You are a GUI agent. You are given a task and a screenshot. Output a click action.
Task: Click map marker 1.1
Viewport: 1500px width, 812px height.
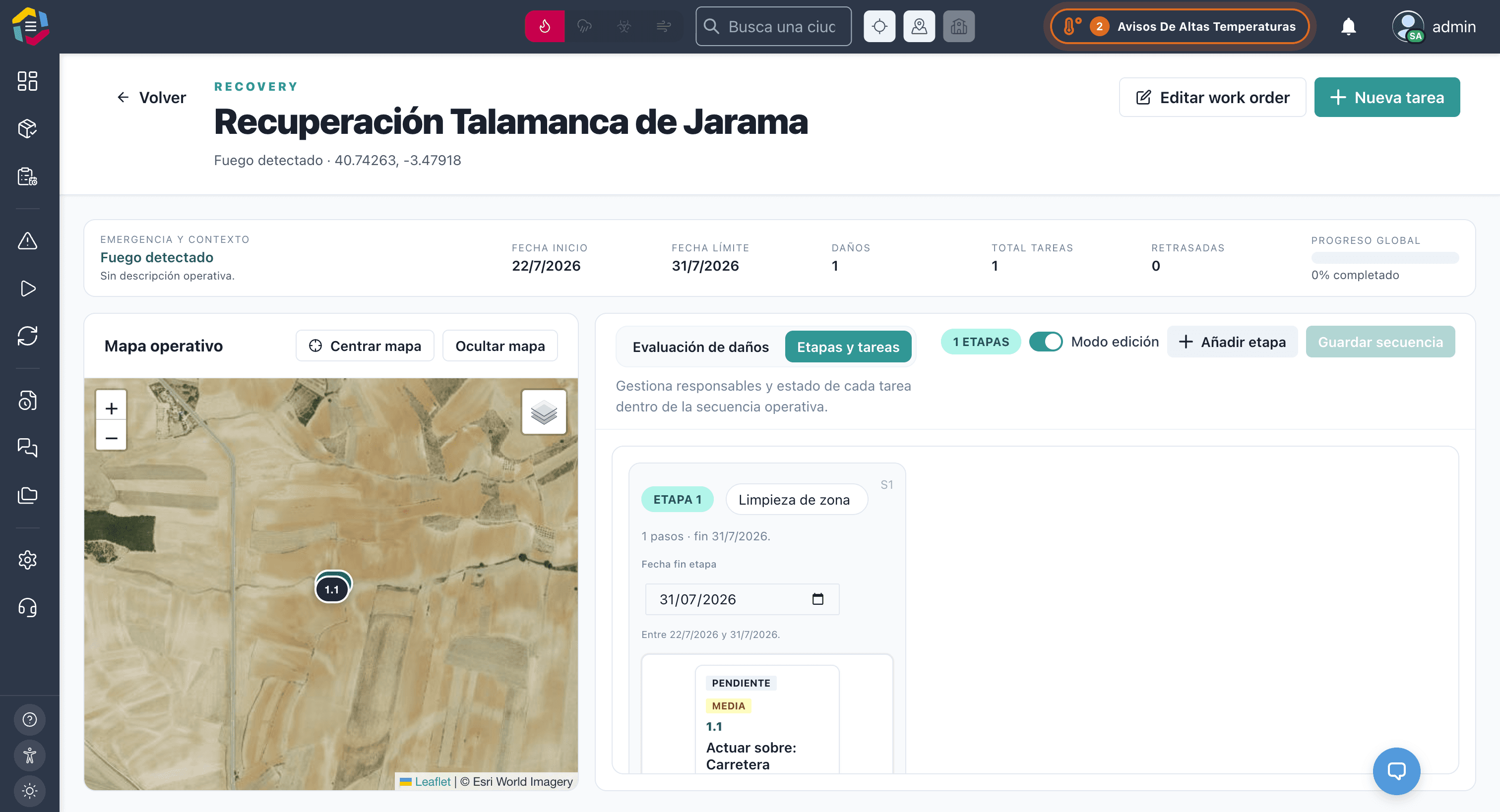pyautogui.click(x=332, y=588)
